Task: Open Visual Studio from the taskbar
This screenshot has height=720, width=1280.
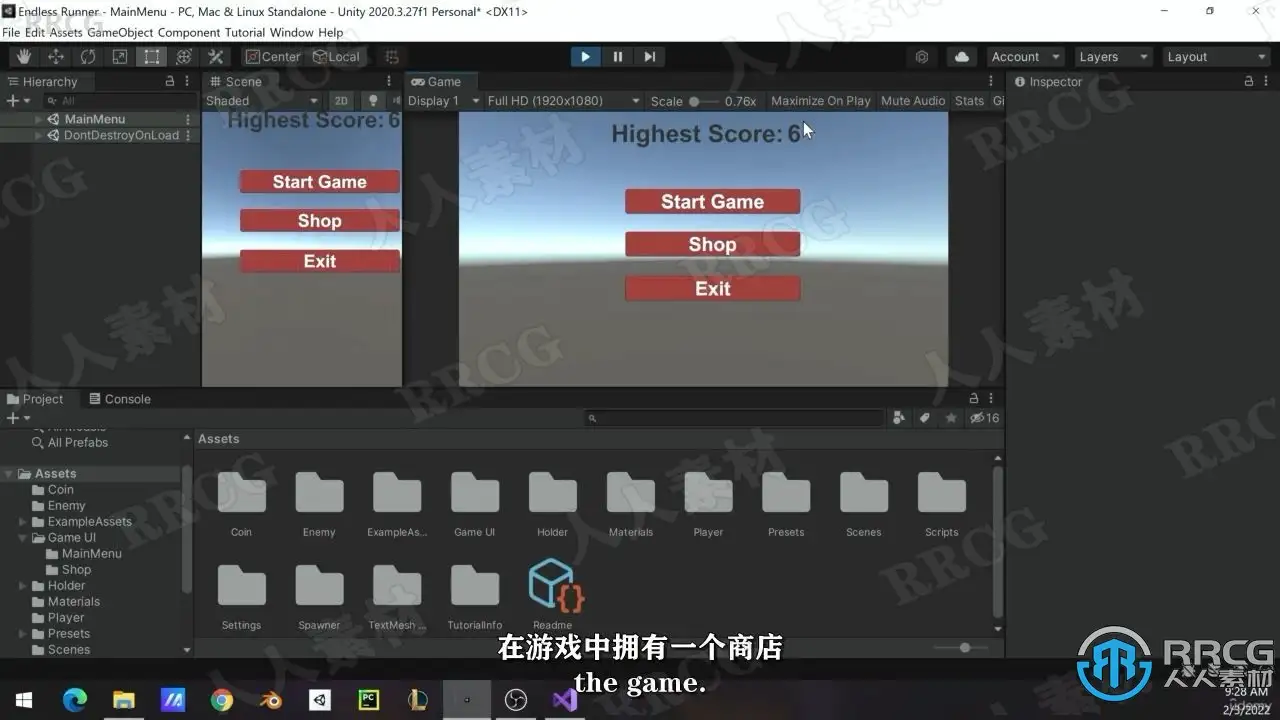Action: (565, 700)
